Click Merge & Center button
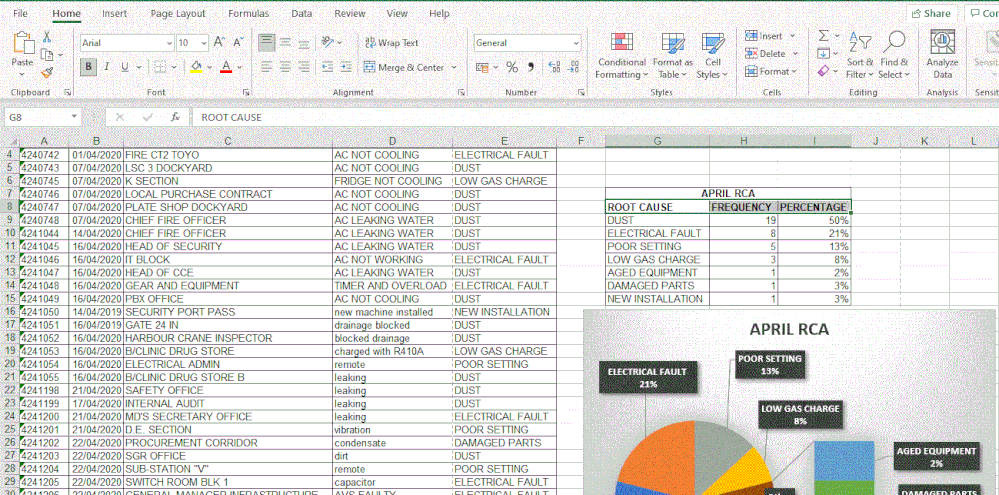 (x=403, y=67)
